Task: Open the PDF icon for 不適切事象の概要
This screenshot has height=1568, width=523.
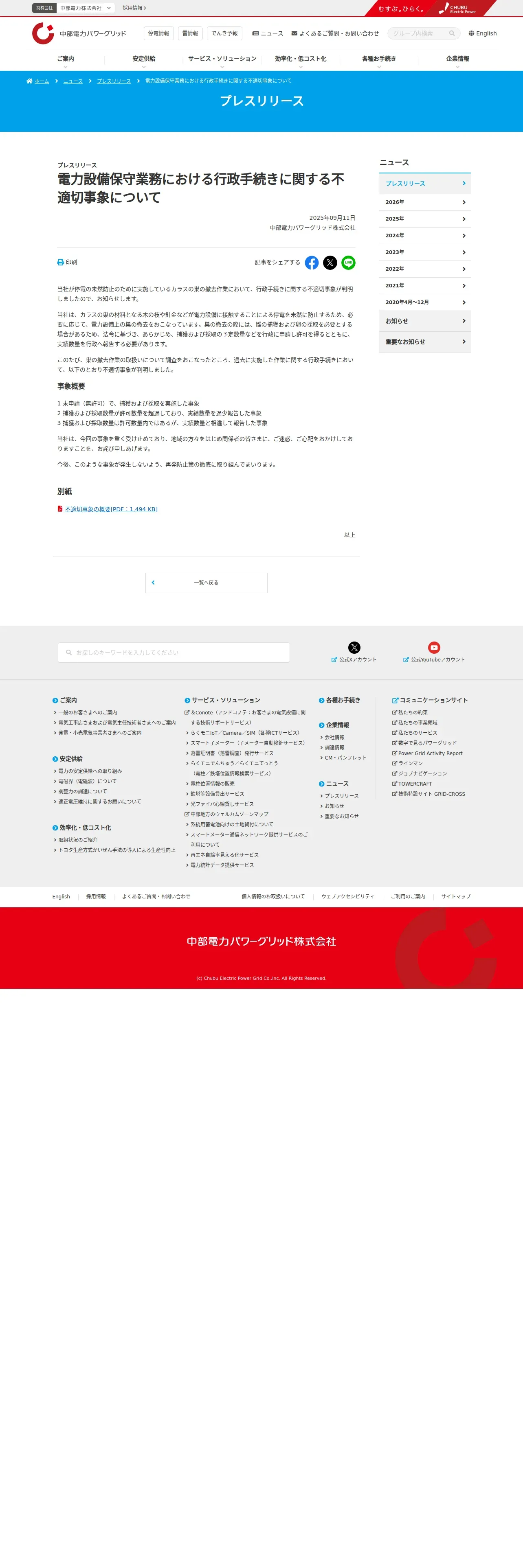Action: 59,509
